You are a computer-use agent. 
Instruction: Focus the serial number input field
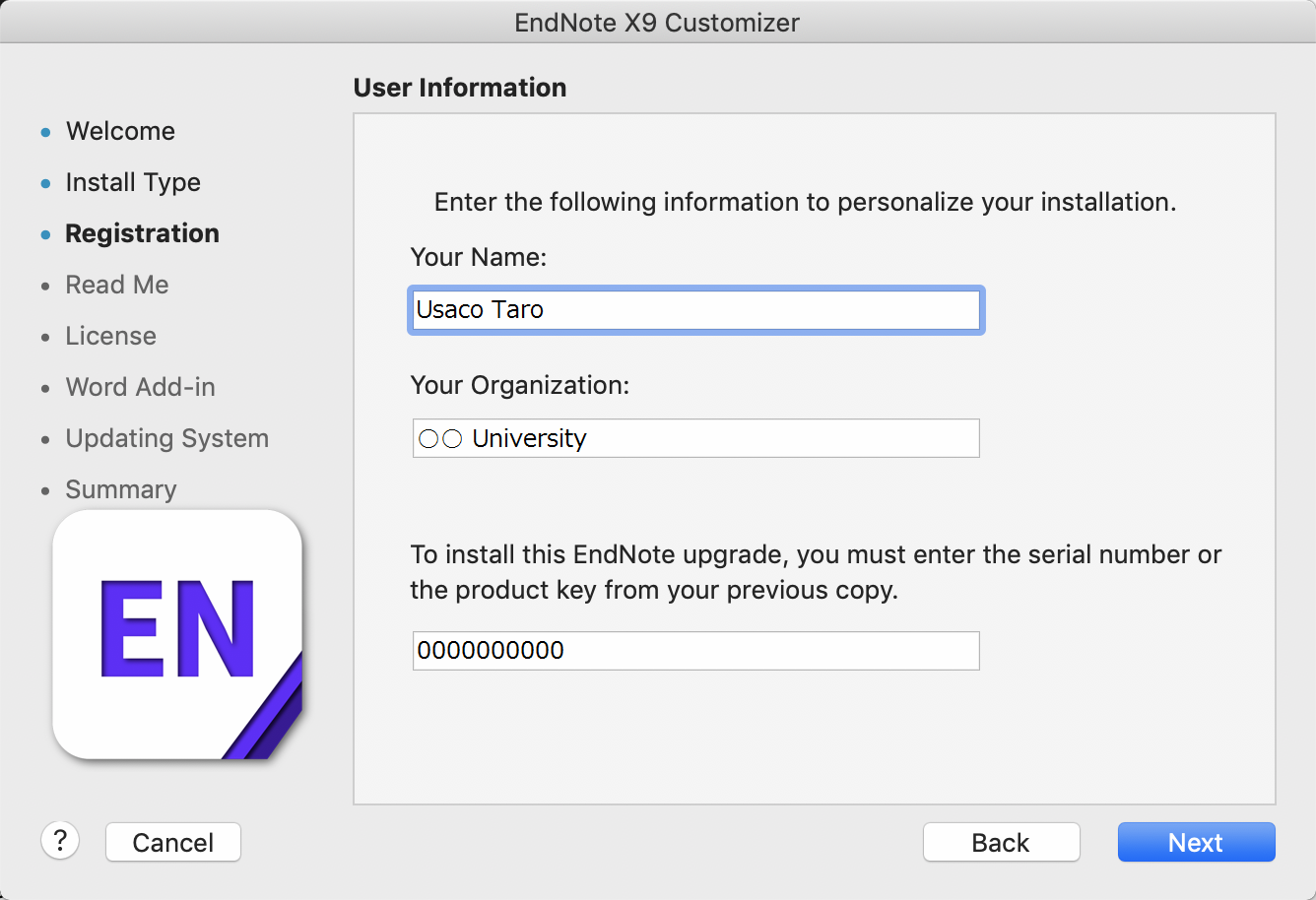pyautogui.click(x=695, y=651)
